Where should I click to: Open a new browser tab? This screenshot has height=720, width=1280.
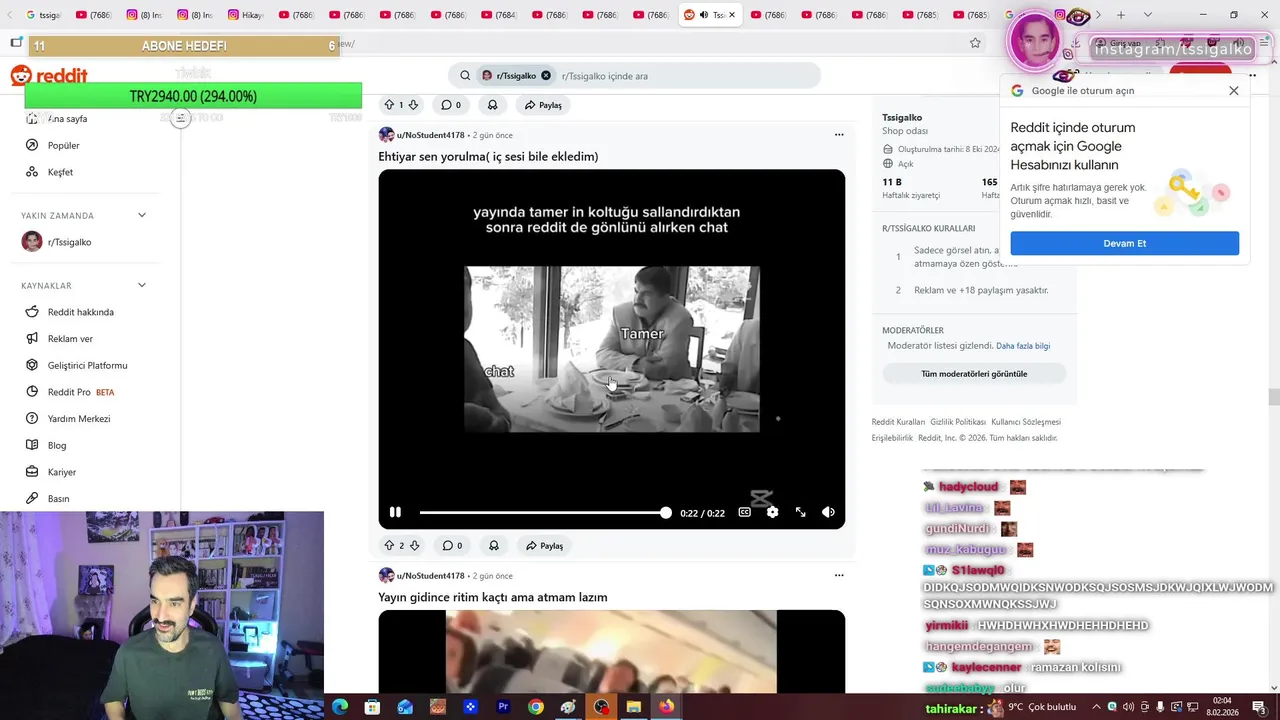pyautogui.click(x=1121, y=15)
